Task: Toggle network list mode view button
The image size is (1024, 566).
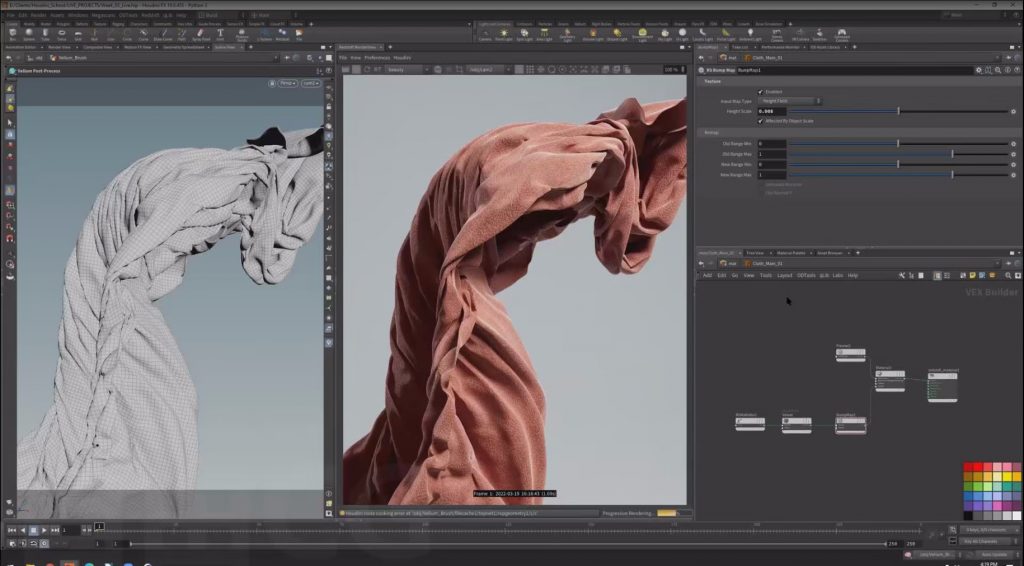Action: [x=947, y=275]
